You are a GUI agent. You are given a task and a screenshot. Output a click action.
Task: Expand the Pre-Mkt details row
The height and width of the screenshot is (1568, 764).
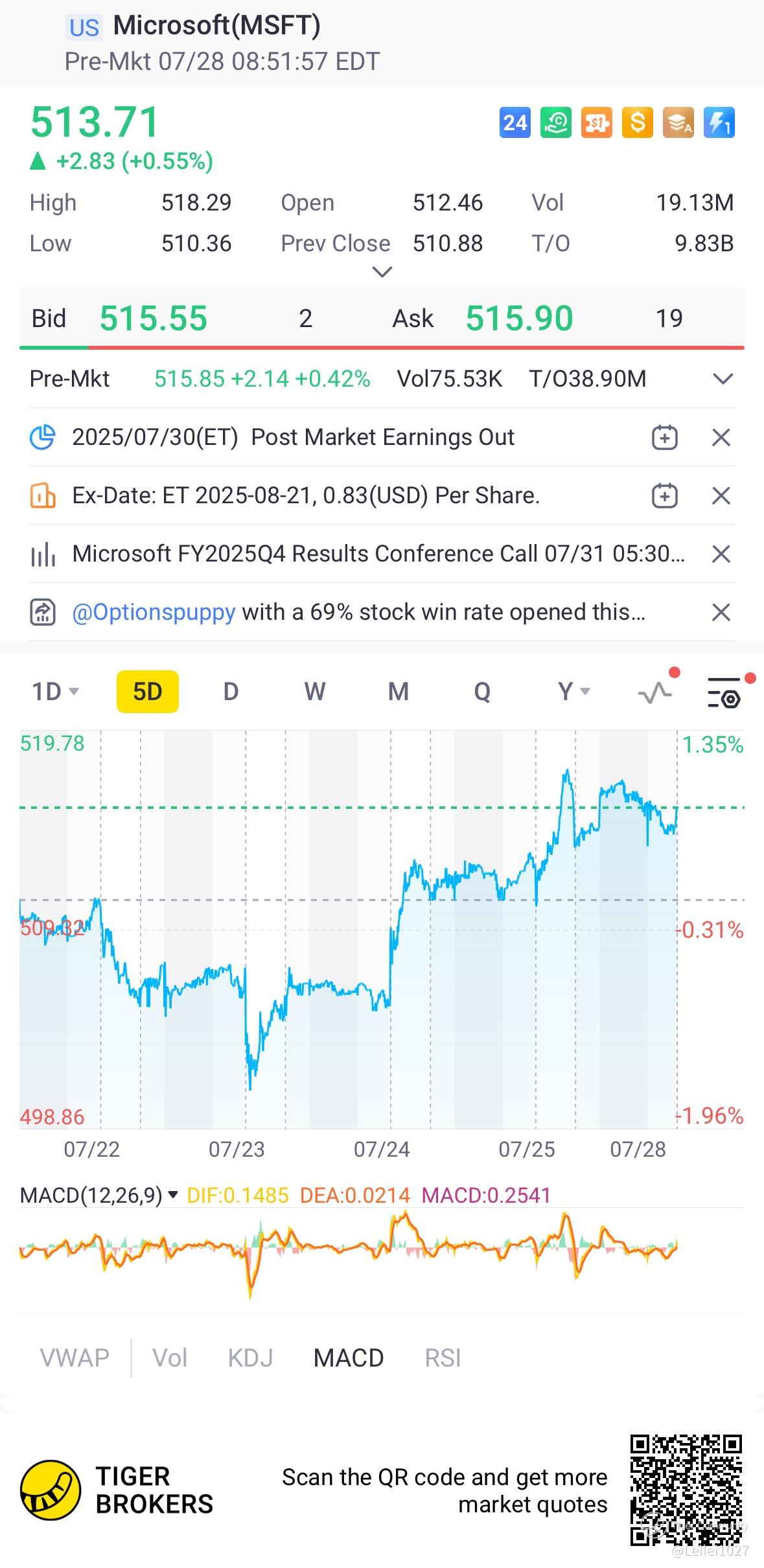tap(723, 379)
